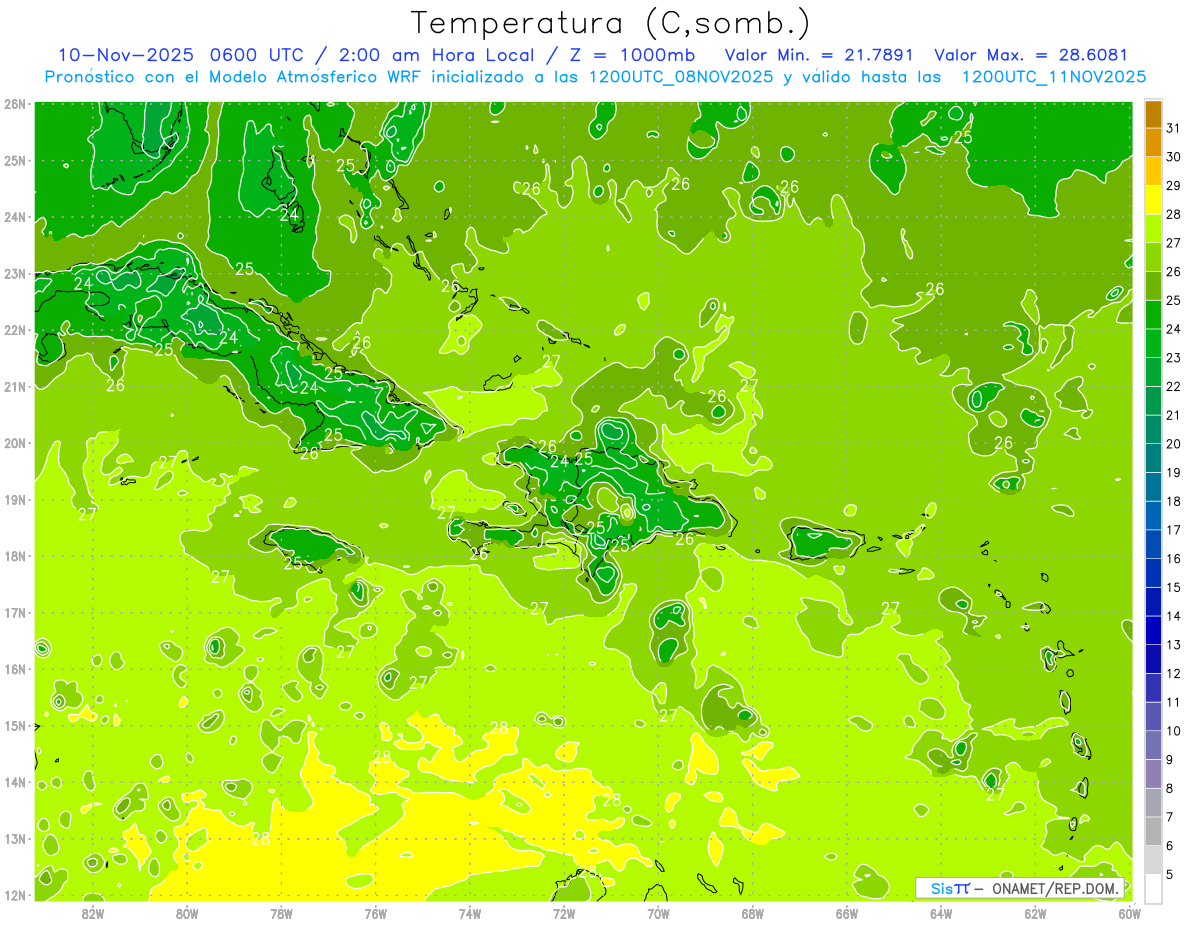Pick the dark blue legend band between 13 and 14

pos(1153,630)
